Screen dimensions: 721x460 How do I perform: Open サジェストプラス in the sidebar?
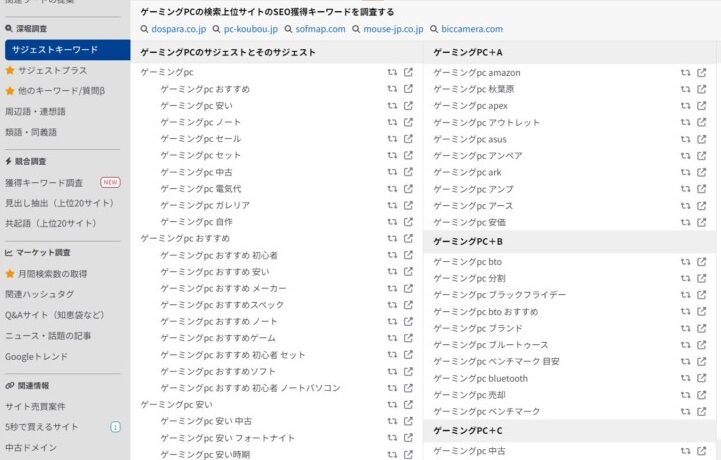tap(52, 70)
